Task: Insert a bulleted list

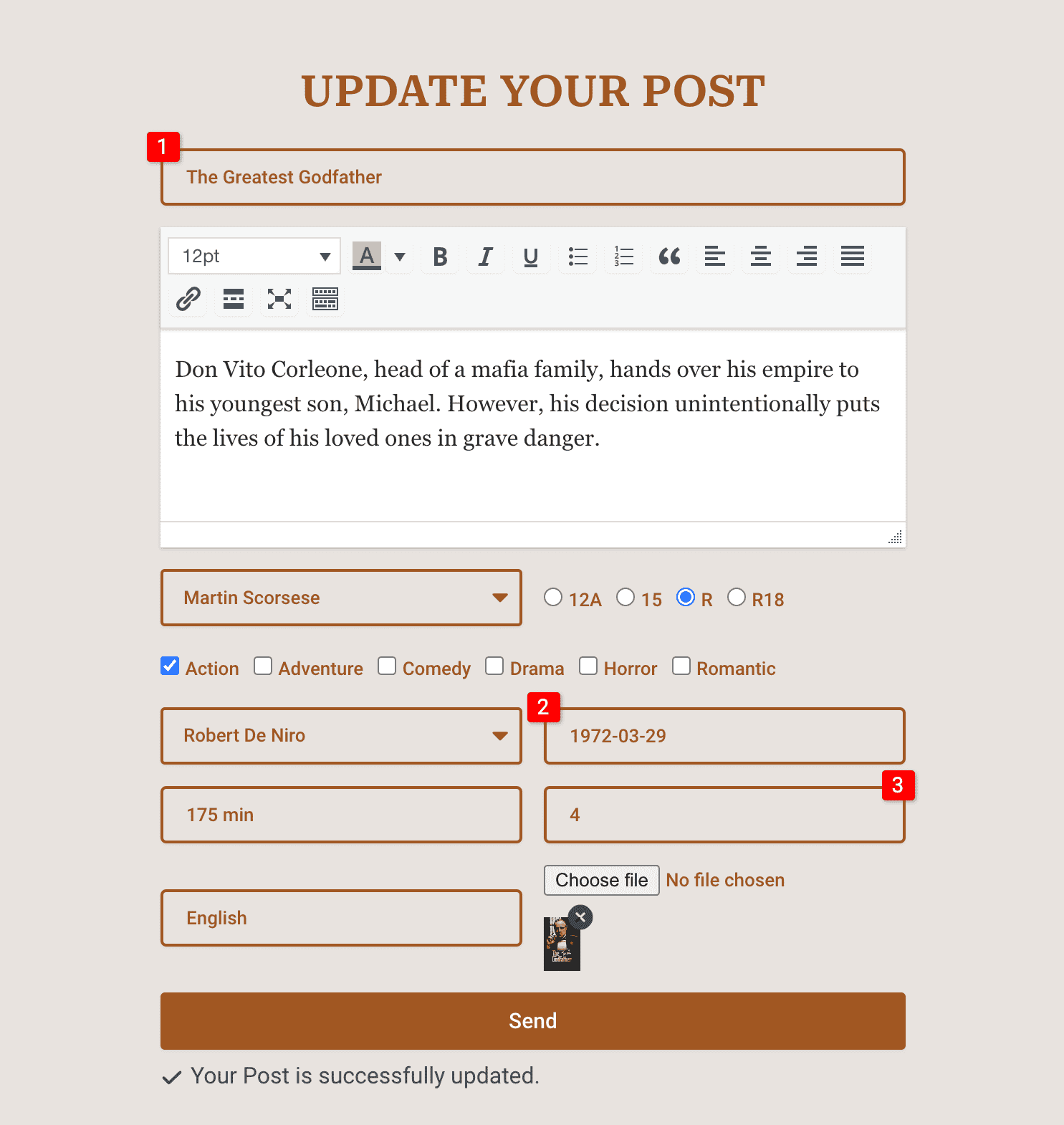Action: 577,257
